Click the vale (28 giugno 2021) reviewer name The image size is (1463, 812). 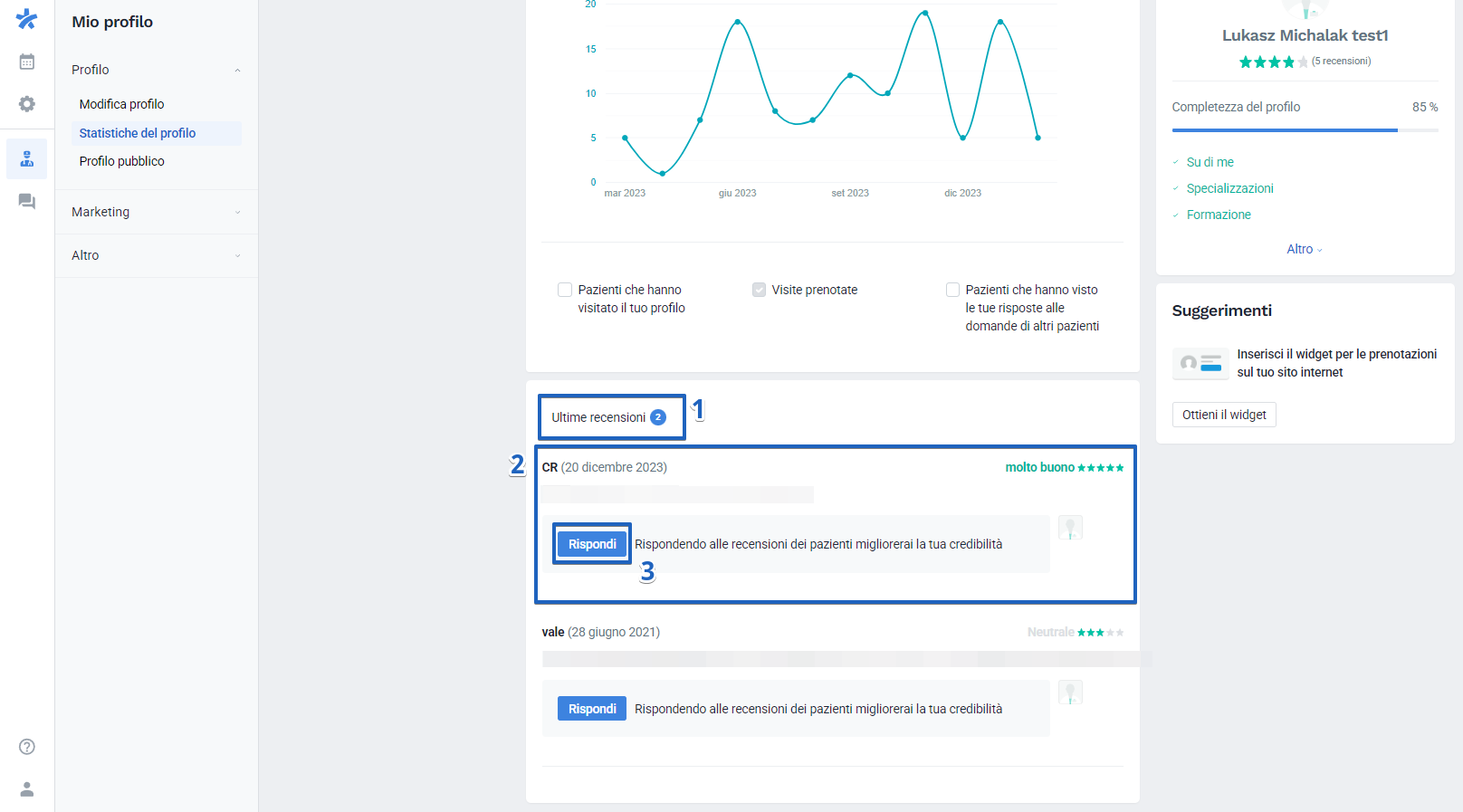point(601,632)
